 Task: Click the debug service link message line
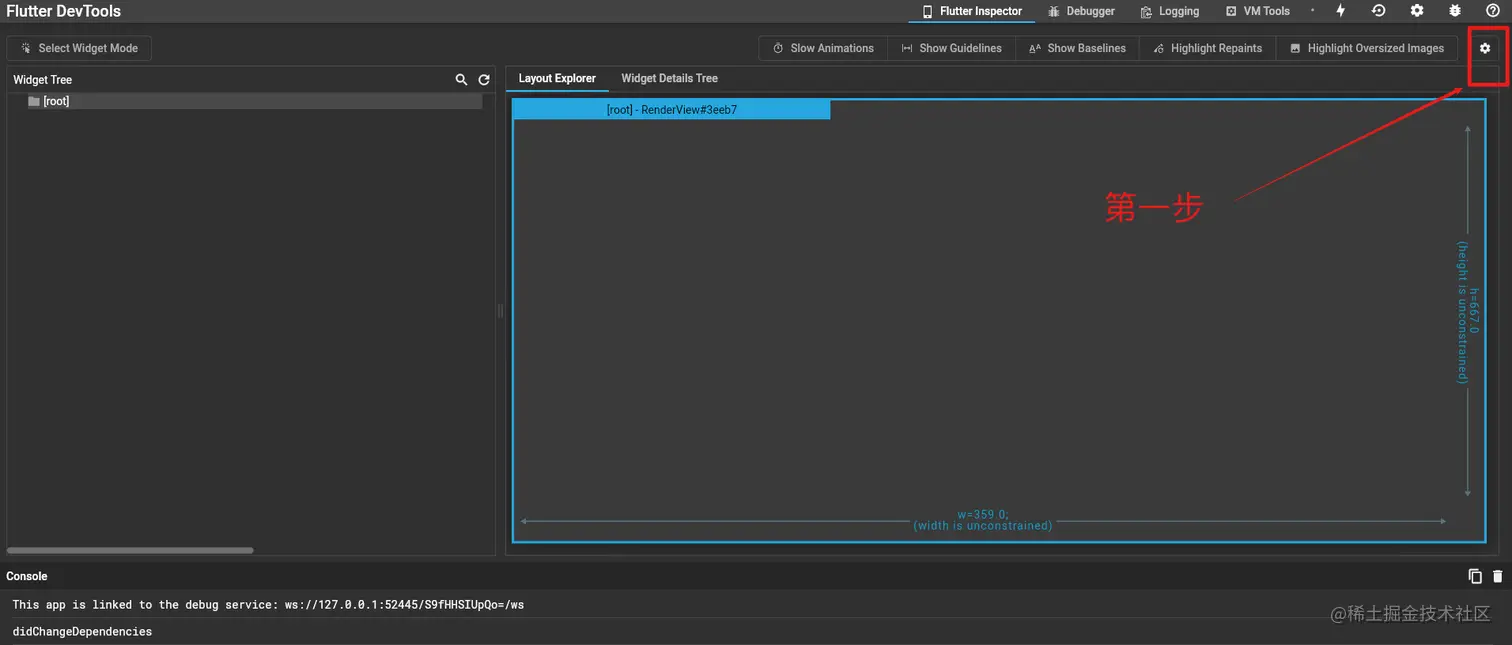click(268, 605)
